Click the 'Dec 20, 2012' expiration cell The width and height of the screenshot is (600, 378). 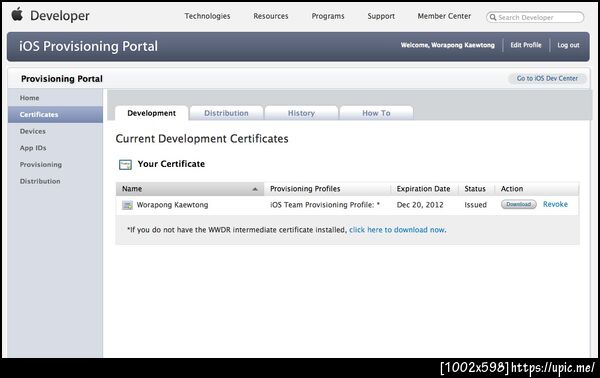(x=420, y=205)
